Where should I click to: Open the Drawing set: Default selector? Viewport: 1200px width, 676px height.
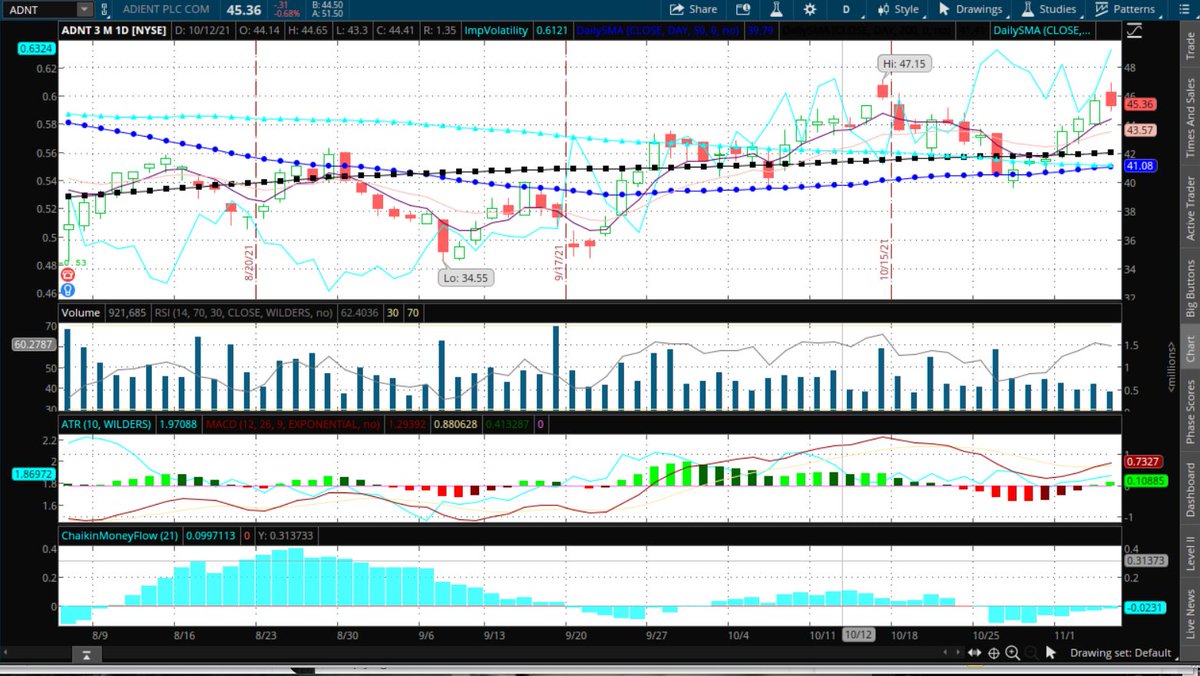coord(1120,653)
